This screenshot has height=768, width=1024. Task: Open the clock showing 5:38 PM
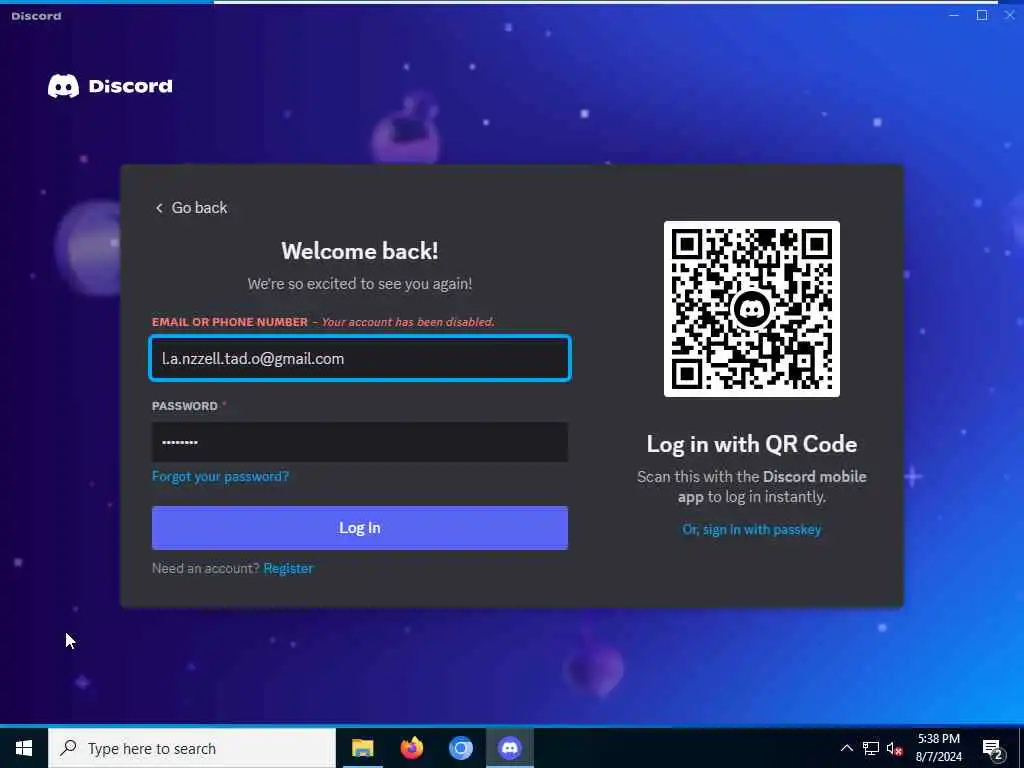tap(938, 748)
